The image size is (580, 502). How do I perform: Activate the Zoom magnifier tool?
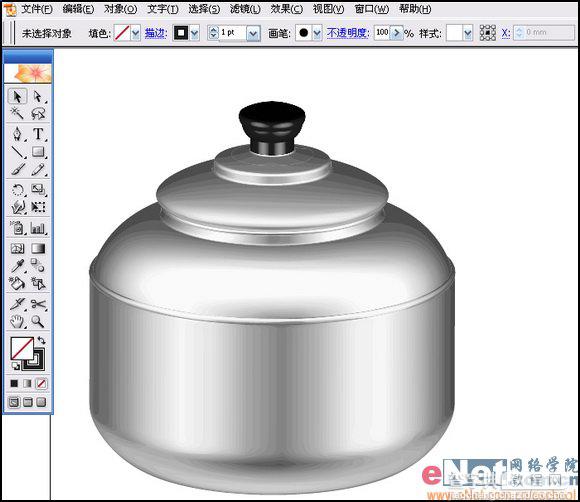pos(38,321)
